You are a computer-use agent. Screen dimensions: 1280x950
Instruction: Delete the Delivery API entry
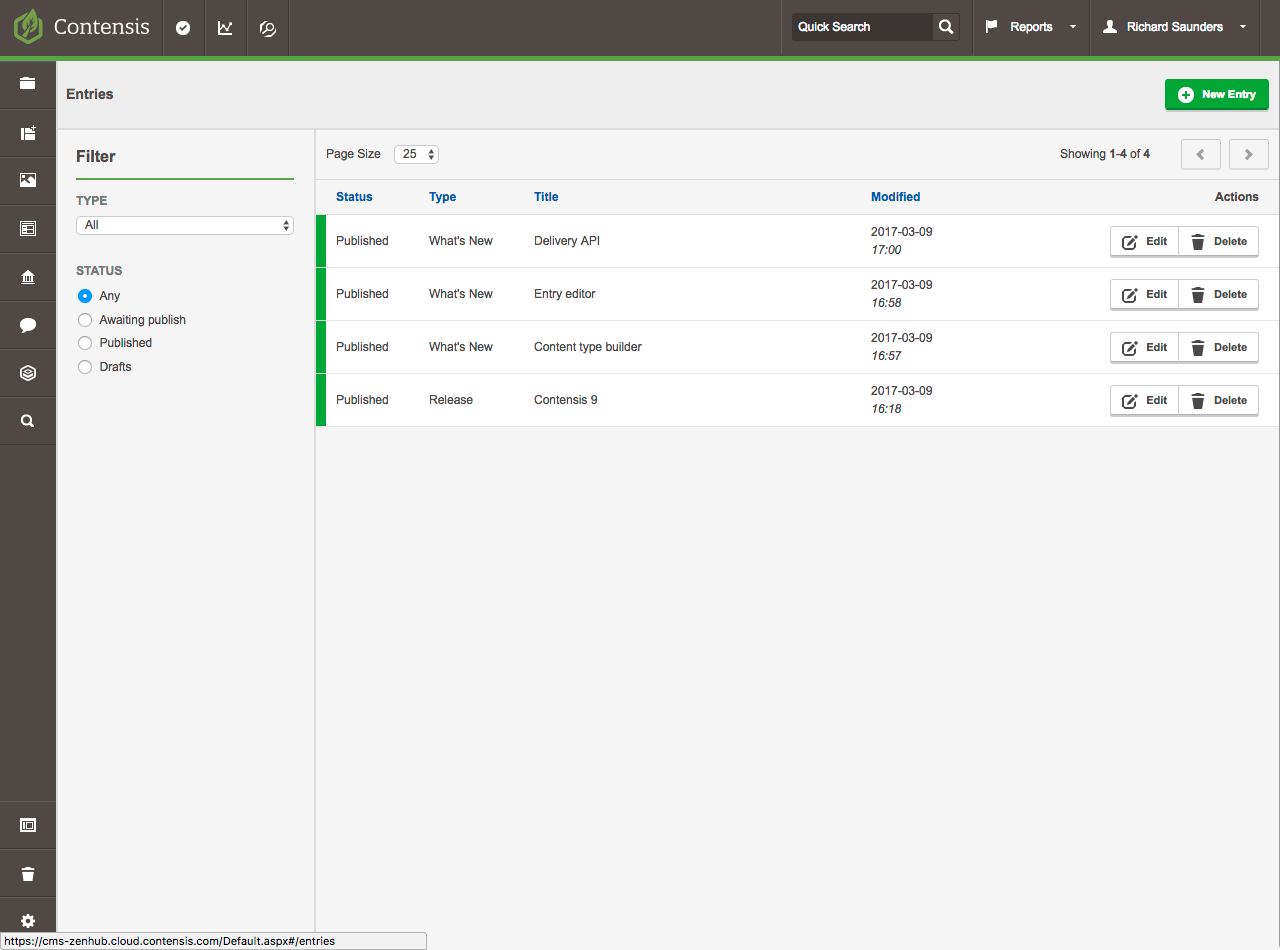click(x=1219, y=241)
